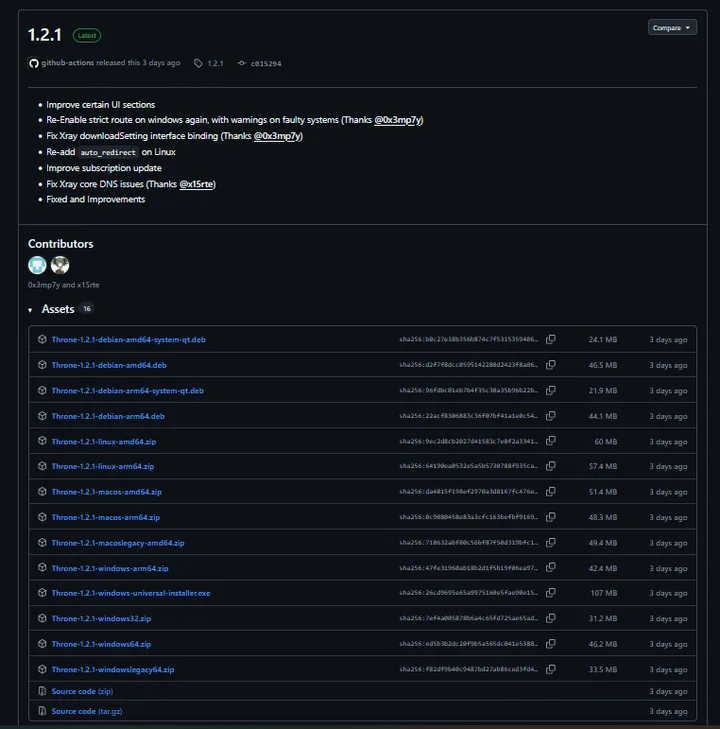Click package icon for debian-amd64.deb
This screenshot has height=729, width=720.
pyautogui.click(x=42, y=364)
